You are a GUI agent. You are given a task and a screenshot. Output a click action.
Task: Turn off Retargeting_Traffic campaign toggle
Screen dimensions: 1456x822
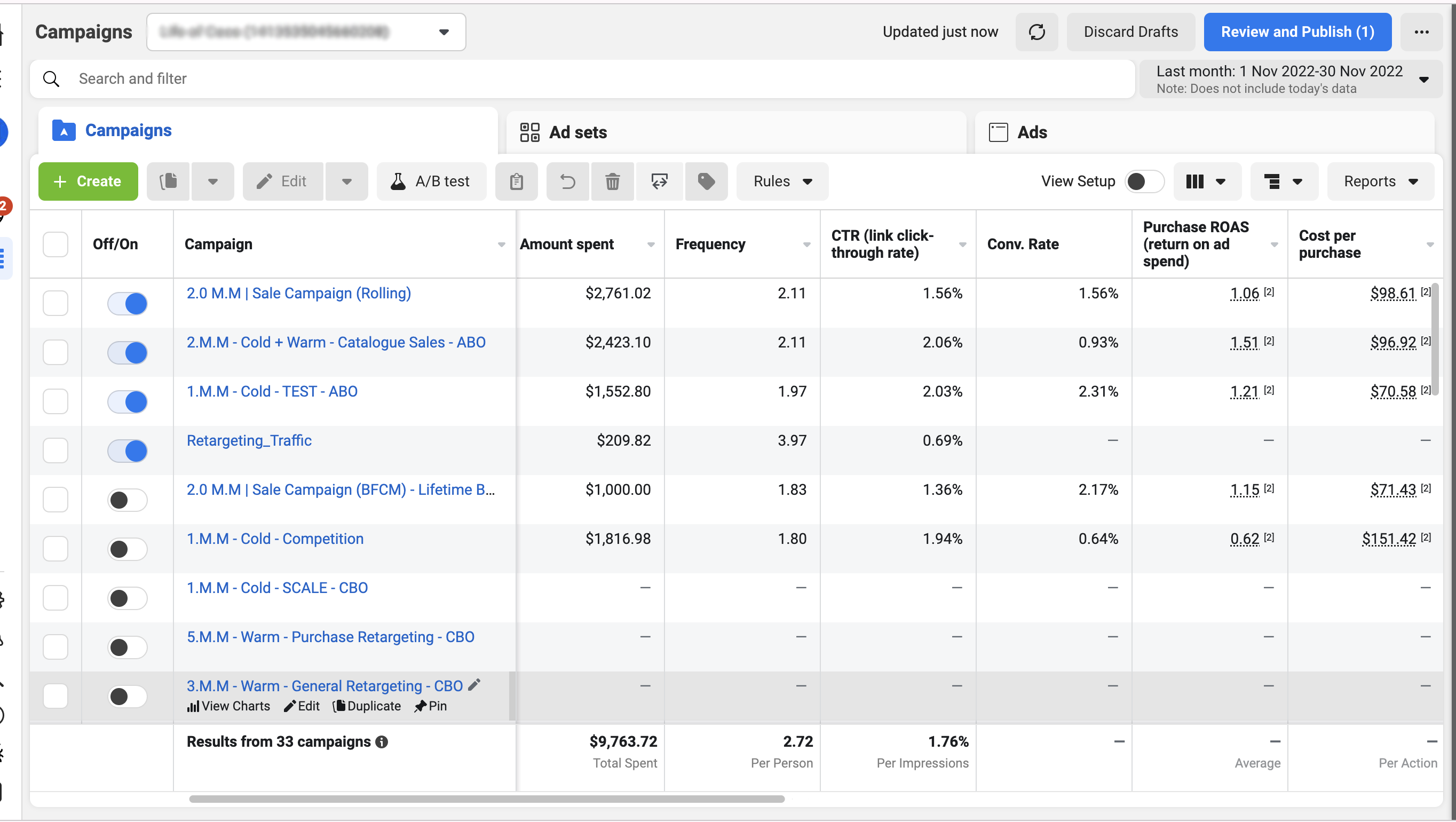point(127,451)
